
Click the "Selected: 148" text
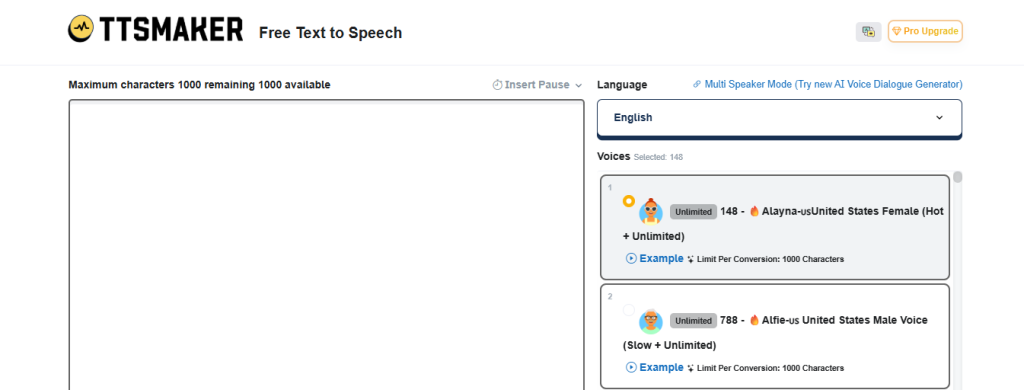[658, 157]
